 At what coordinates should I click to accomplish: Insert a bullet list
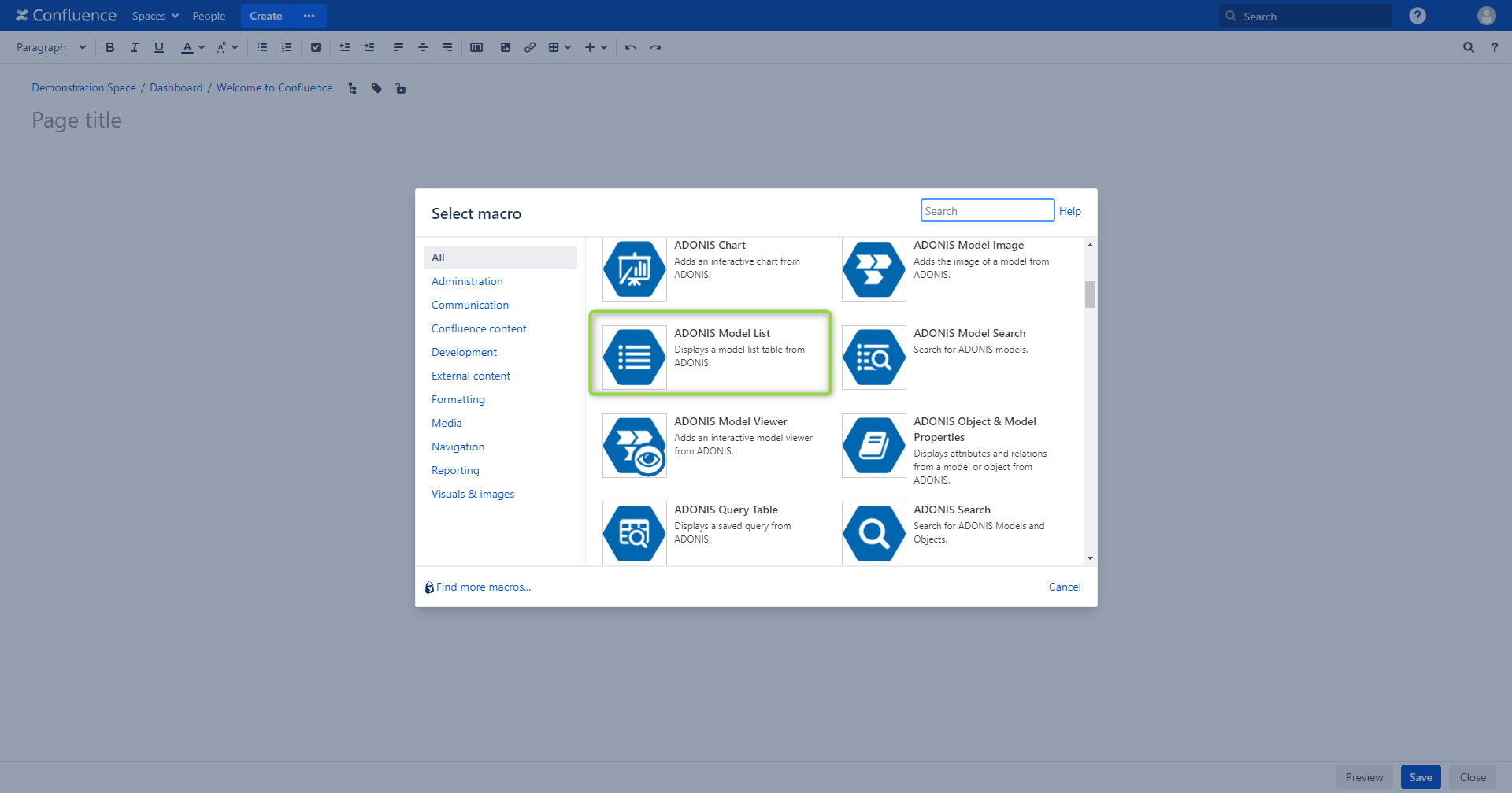262,47
